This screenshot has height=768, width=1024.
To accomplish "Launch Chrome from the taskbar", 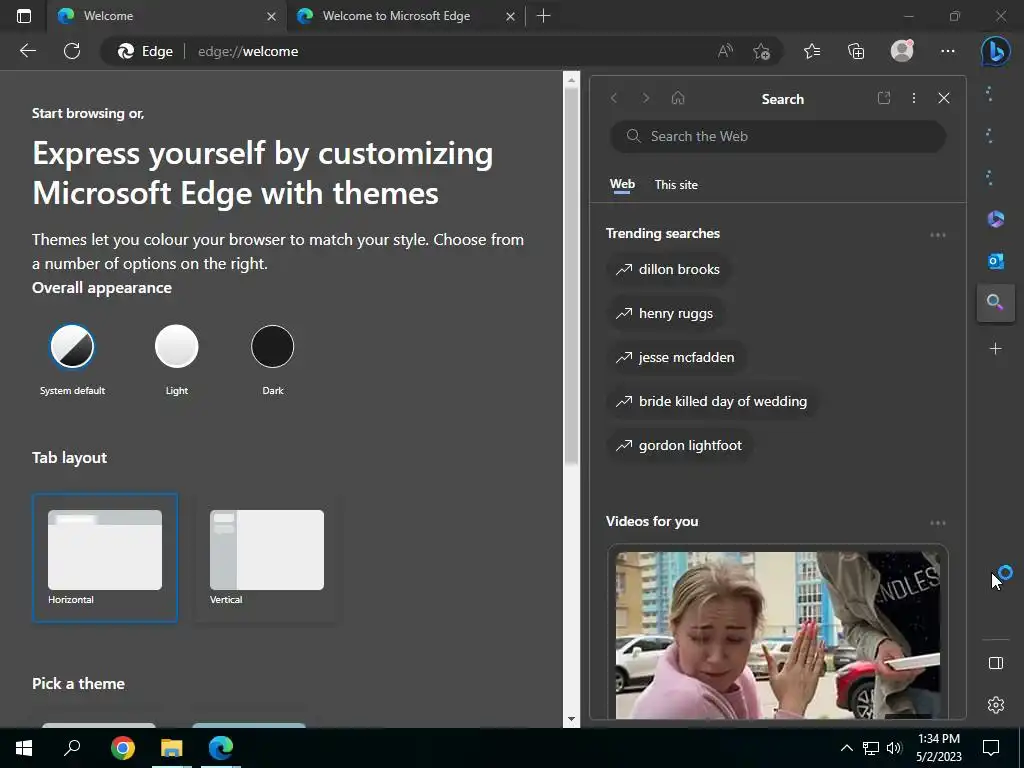I will 122,748.
